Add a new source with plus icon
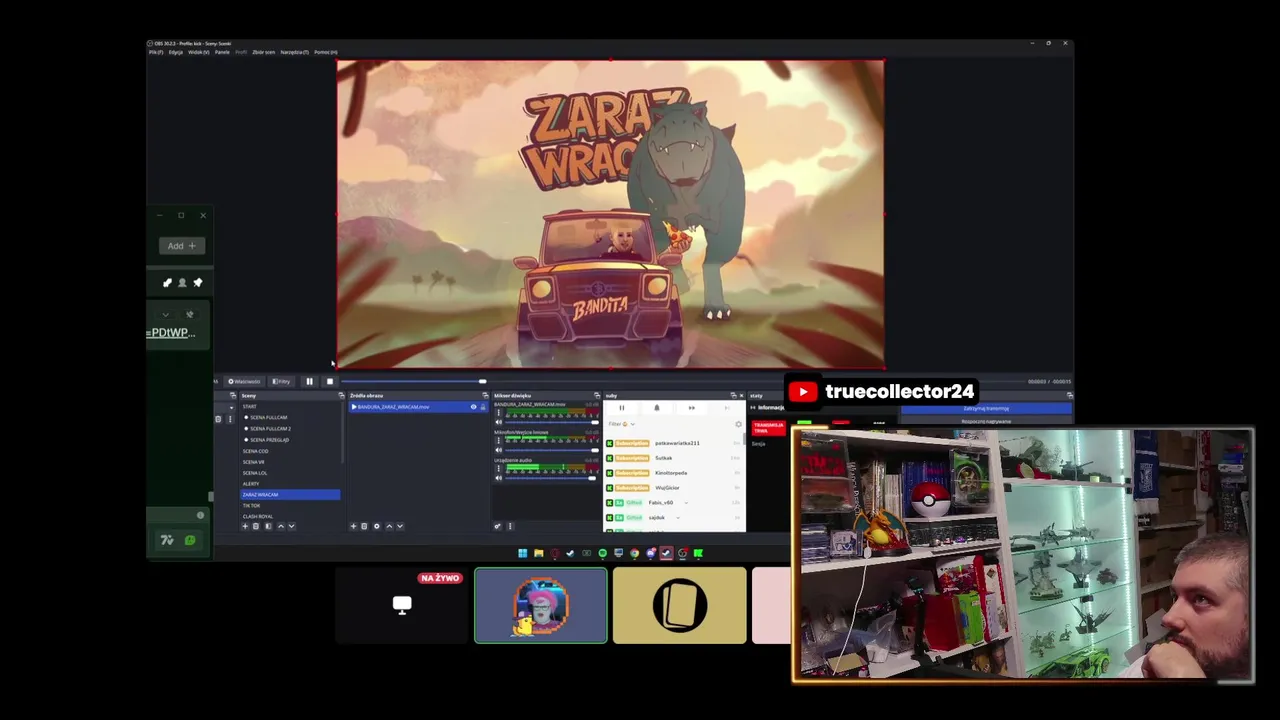1280x720 pixels. (353, 526)
